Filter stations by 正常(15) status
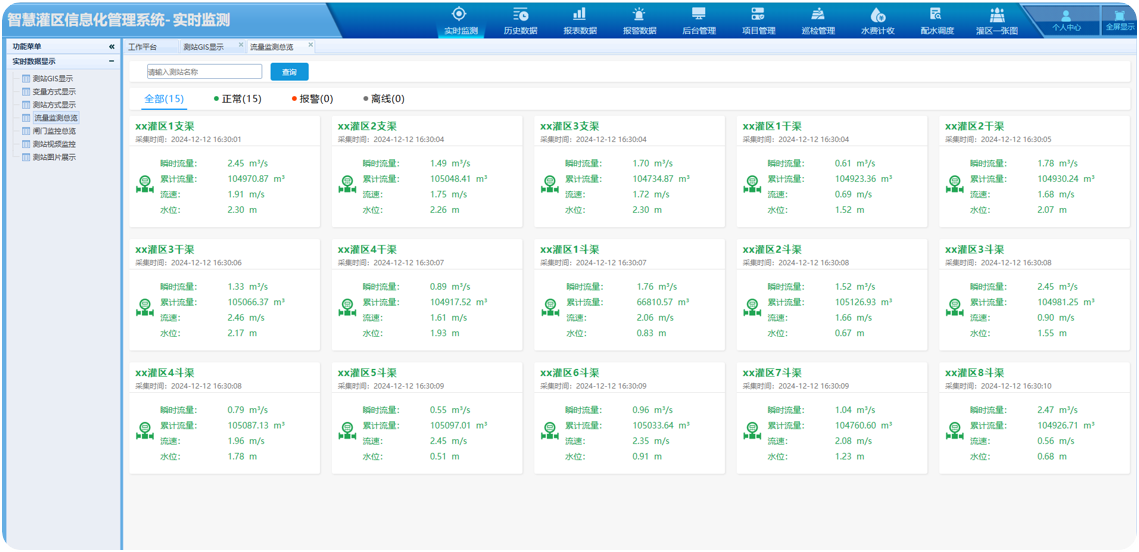The width and height of the screenshot is (1139, 552). (x=237, y=99)
